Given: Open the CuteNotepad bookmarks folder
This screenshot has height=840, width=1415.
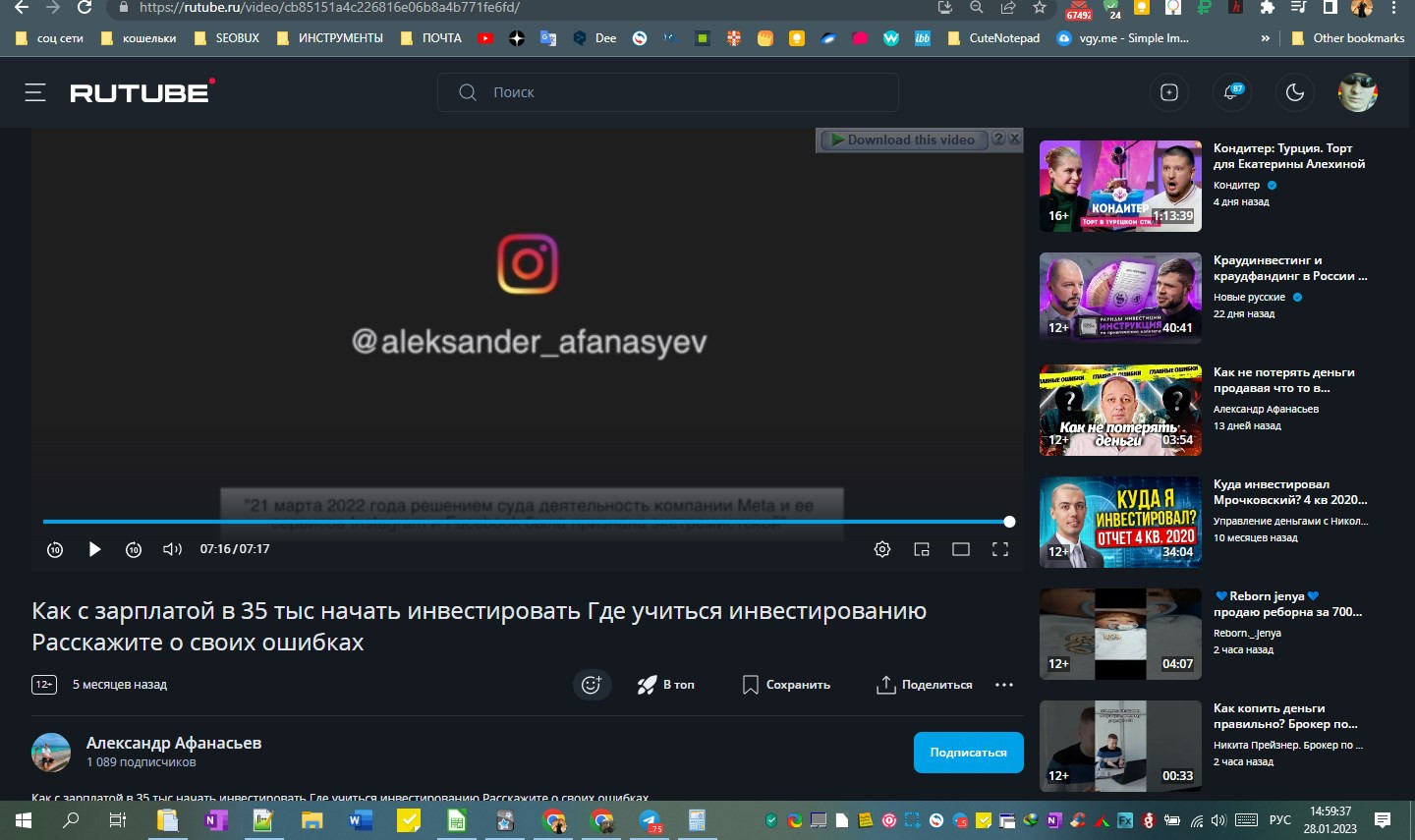Looking at the screenshot, I should (993, 38).
